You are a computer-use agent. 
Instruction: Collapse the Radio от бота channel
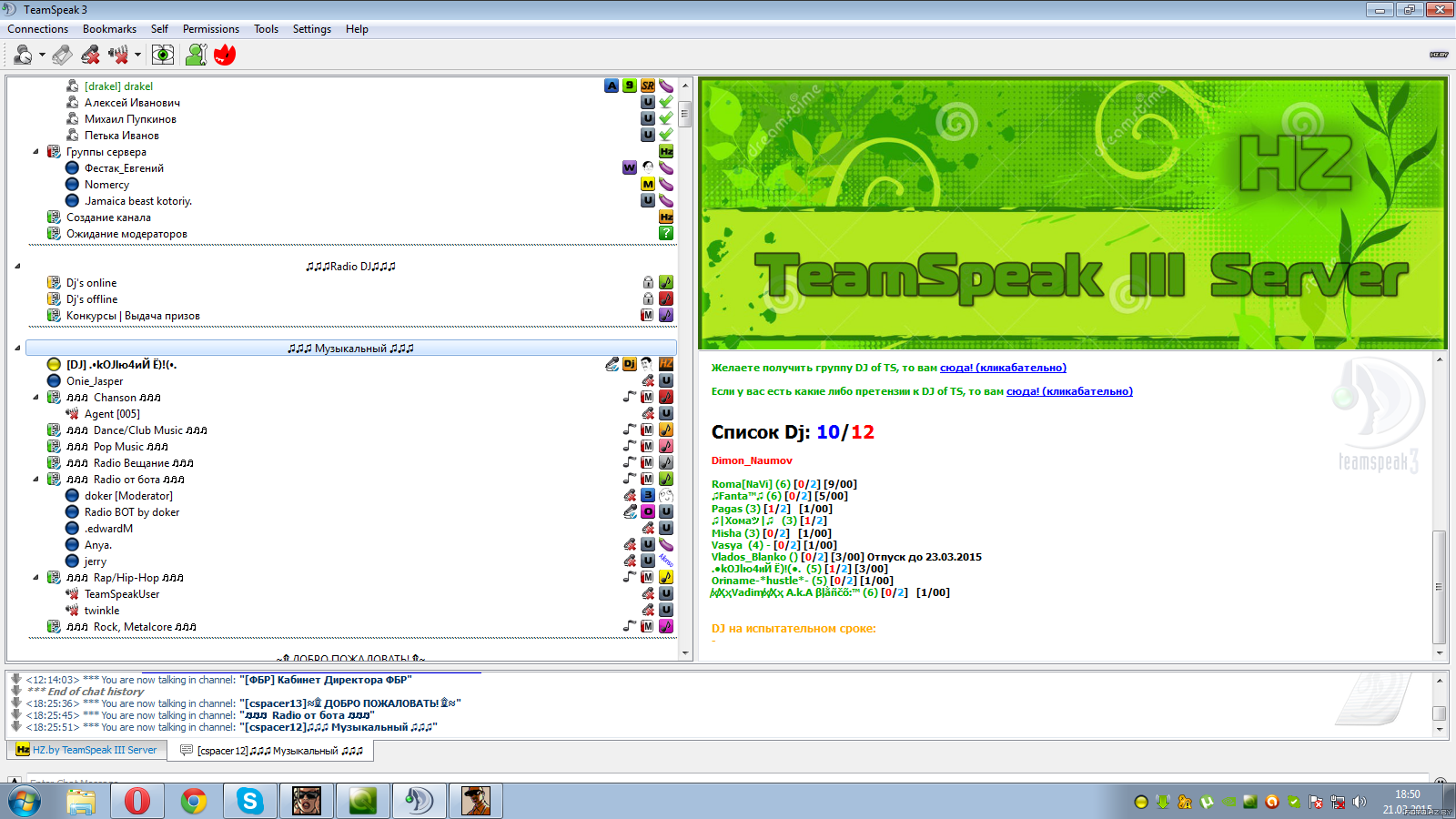click(35, 480)
